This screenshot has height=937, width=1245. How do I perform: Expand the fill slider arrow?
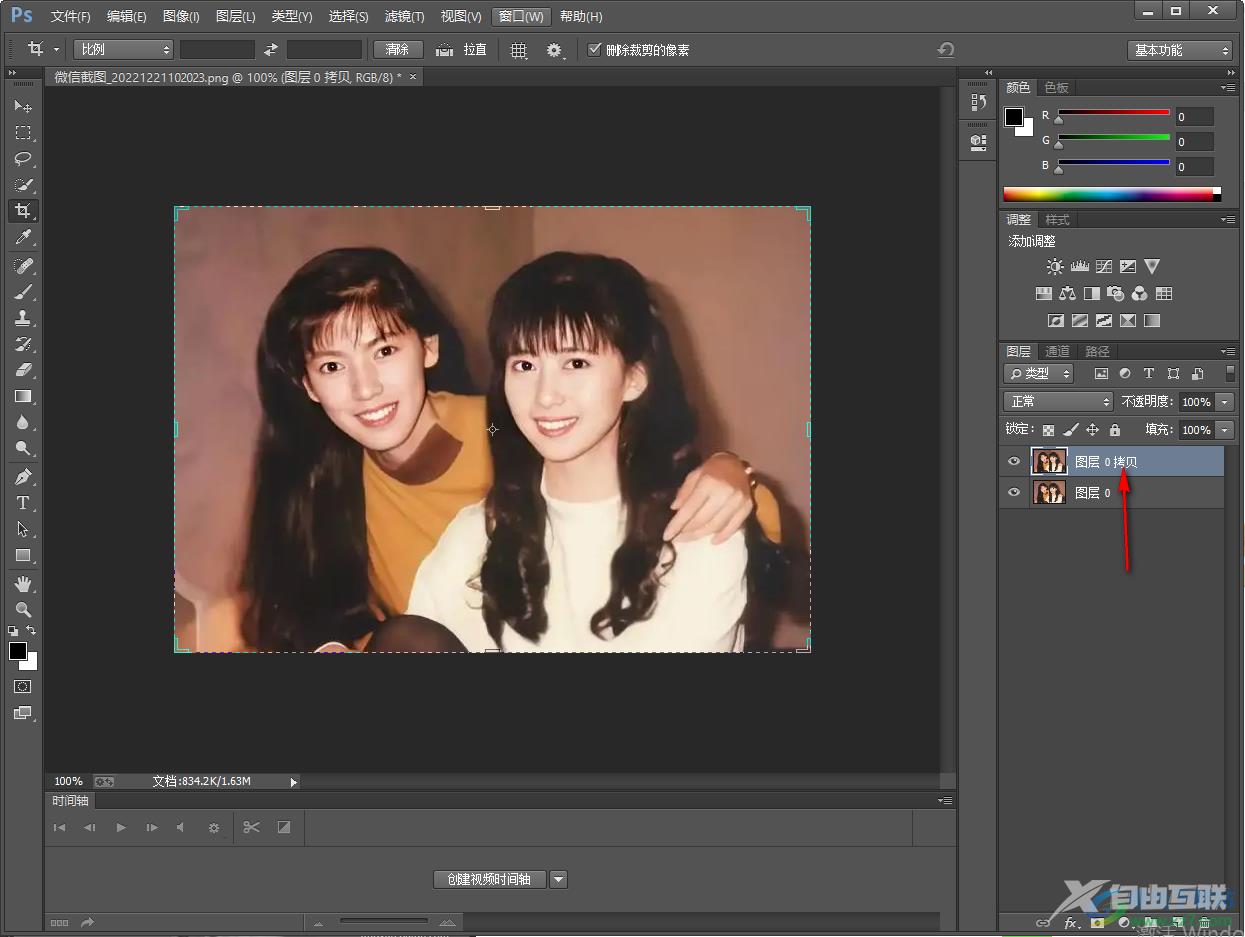[1225, 430]
